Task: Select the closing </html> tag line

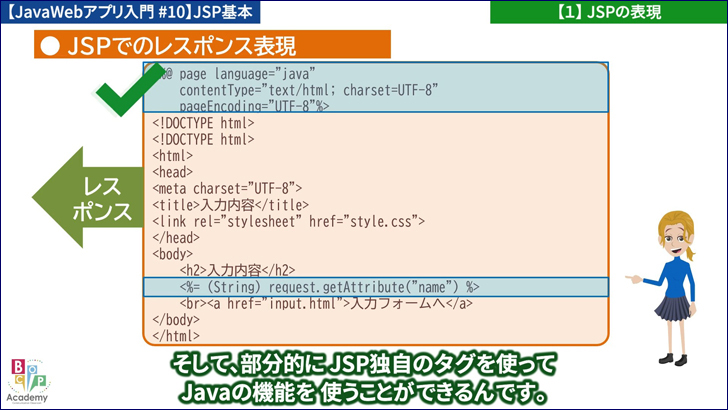Action: (x=176, y=335)
